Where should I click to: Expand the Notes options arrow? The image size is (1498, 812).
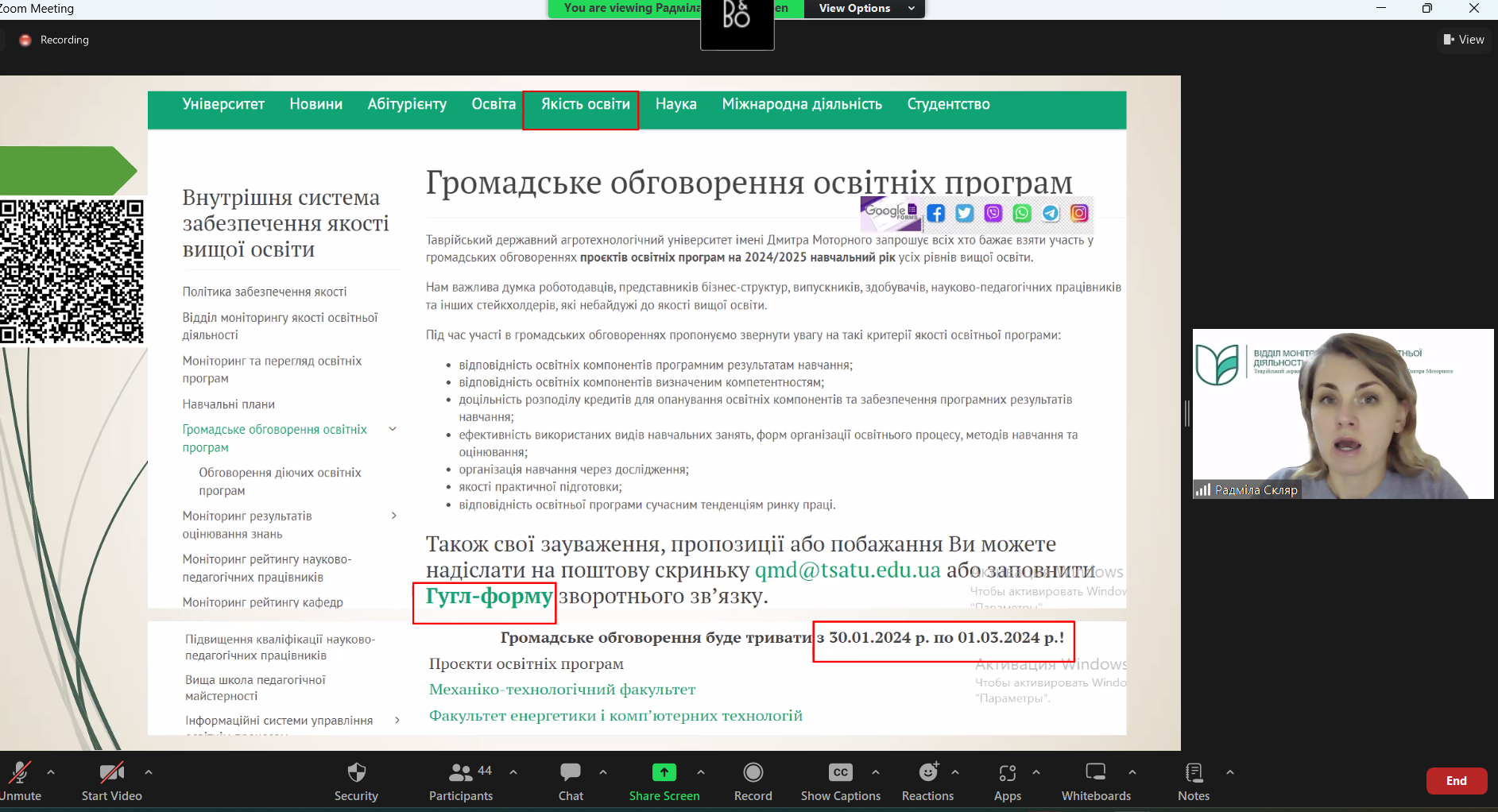(1230, 772)
